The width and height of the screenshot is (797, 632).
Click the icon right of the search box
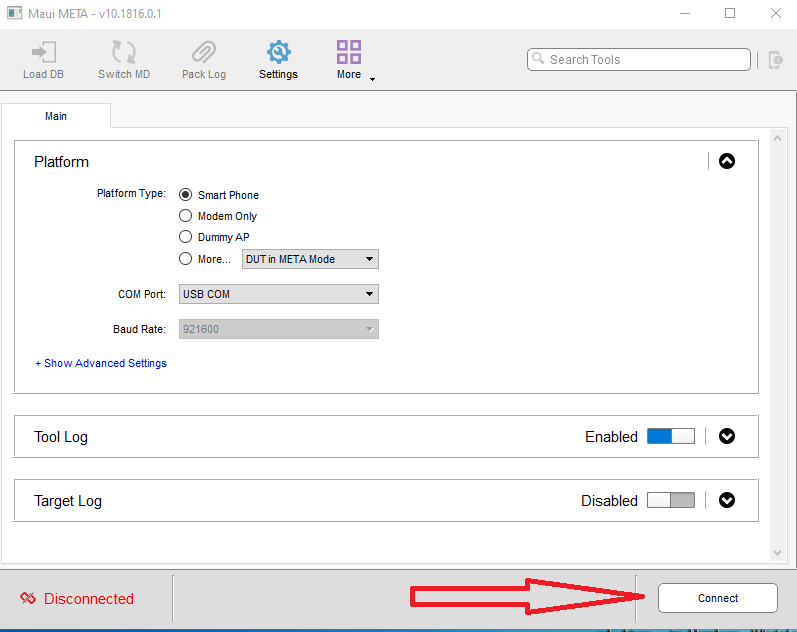coord(775,60)
